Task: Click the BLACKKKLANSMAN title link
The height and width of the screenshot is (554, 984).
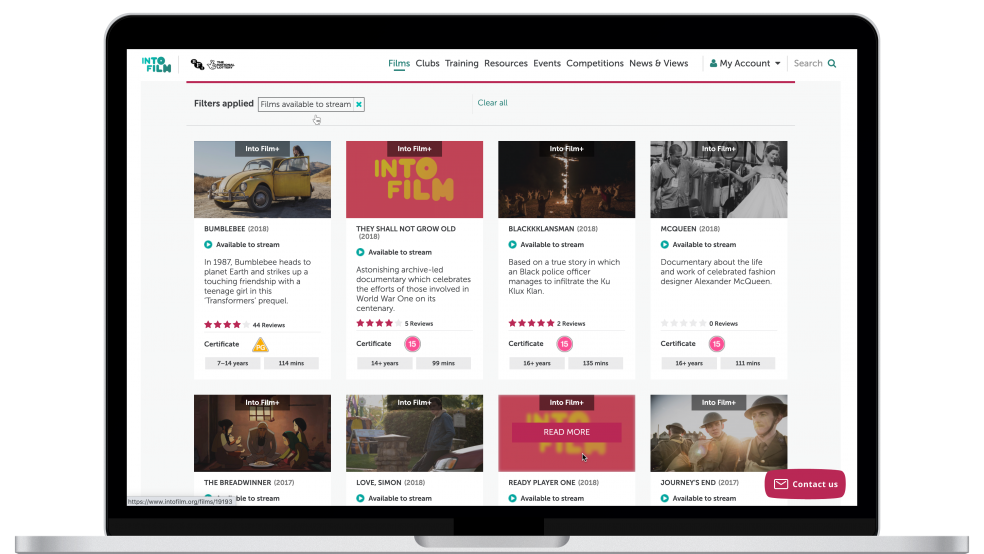Action: 541,229
